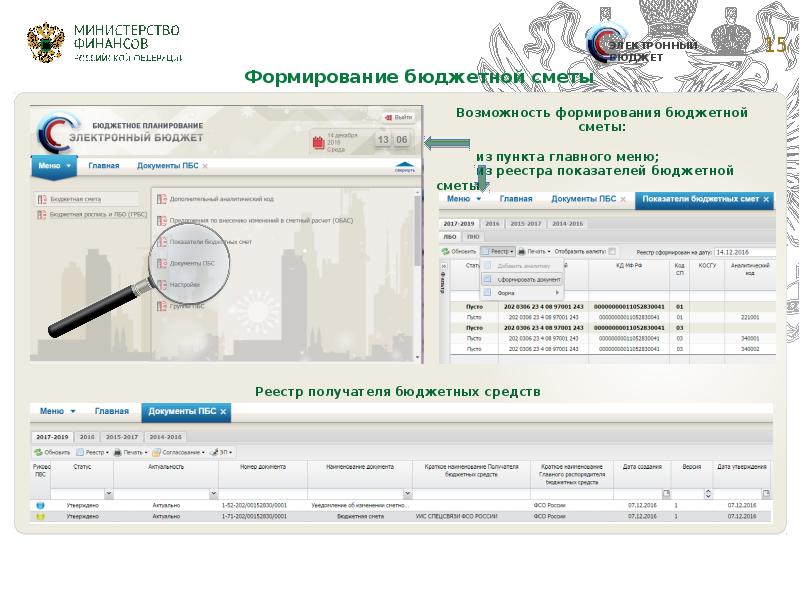This screenshot has width=800, height=600.
Task: Select the 2015-2017 tab in the bottom panel
Action: (122, 437)
